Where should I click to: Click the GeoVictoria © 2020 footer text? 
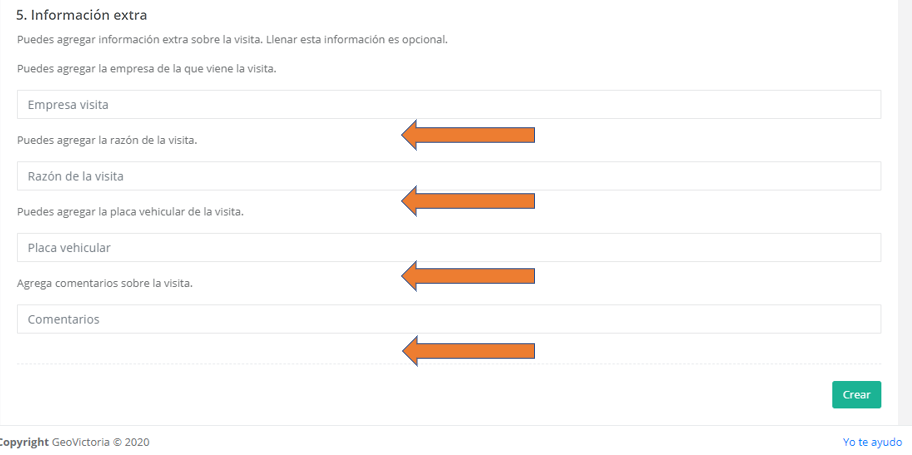tap(101, 442)
